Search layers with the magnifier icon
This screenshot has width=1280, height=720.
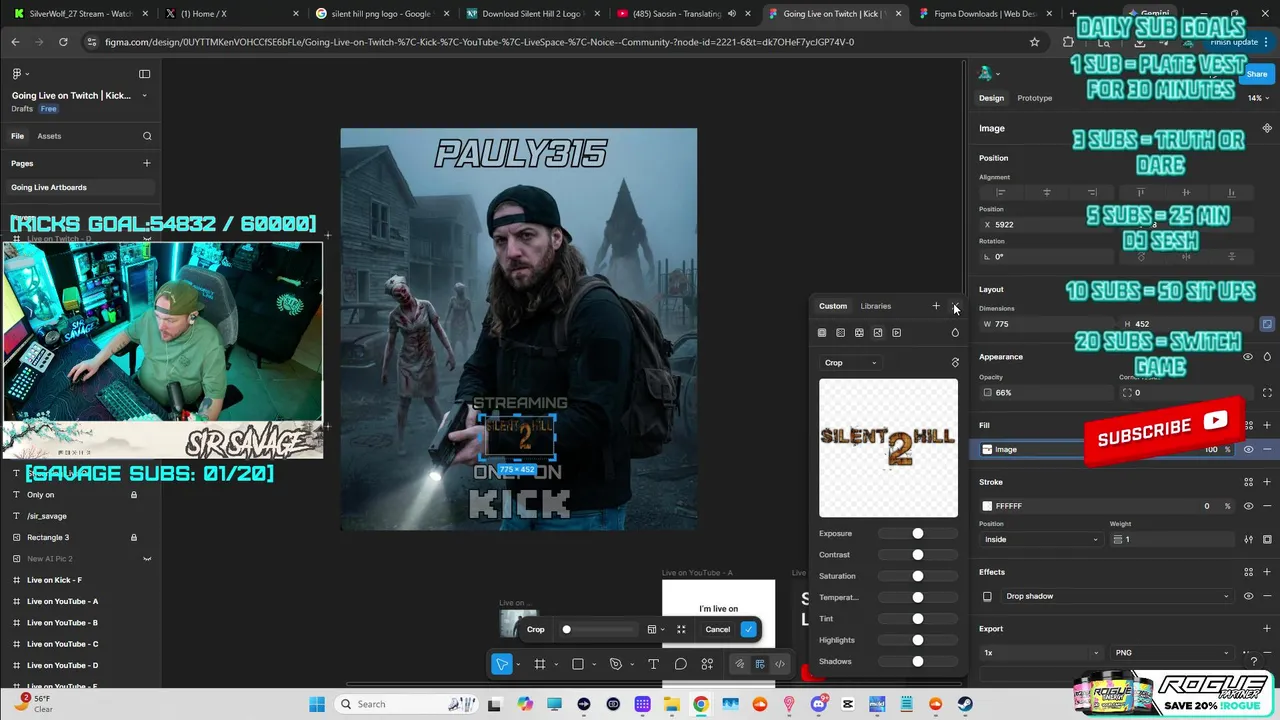[147, 136]
